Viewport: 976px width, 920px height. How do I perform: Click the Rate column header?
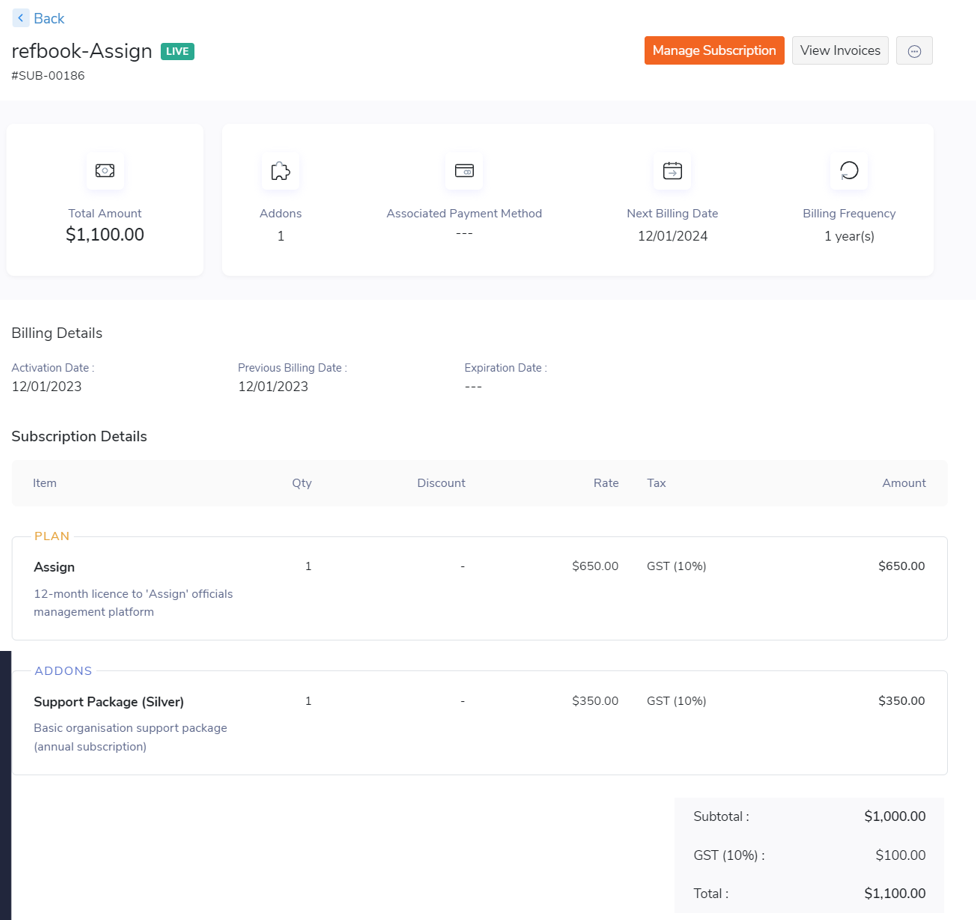[605, 483]
